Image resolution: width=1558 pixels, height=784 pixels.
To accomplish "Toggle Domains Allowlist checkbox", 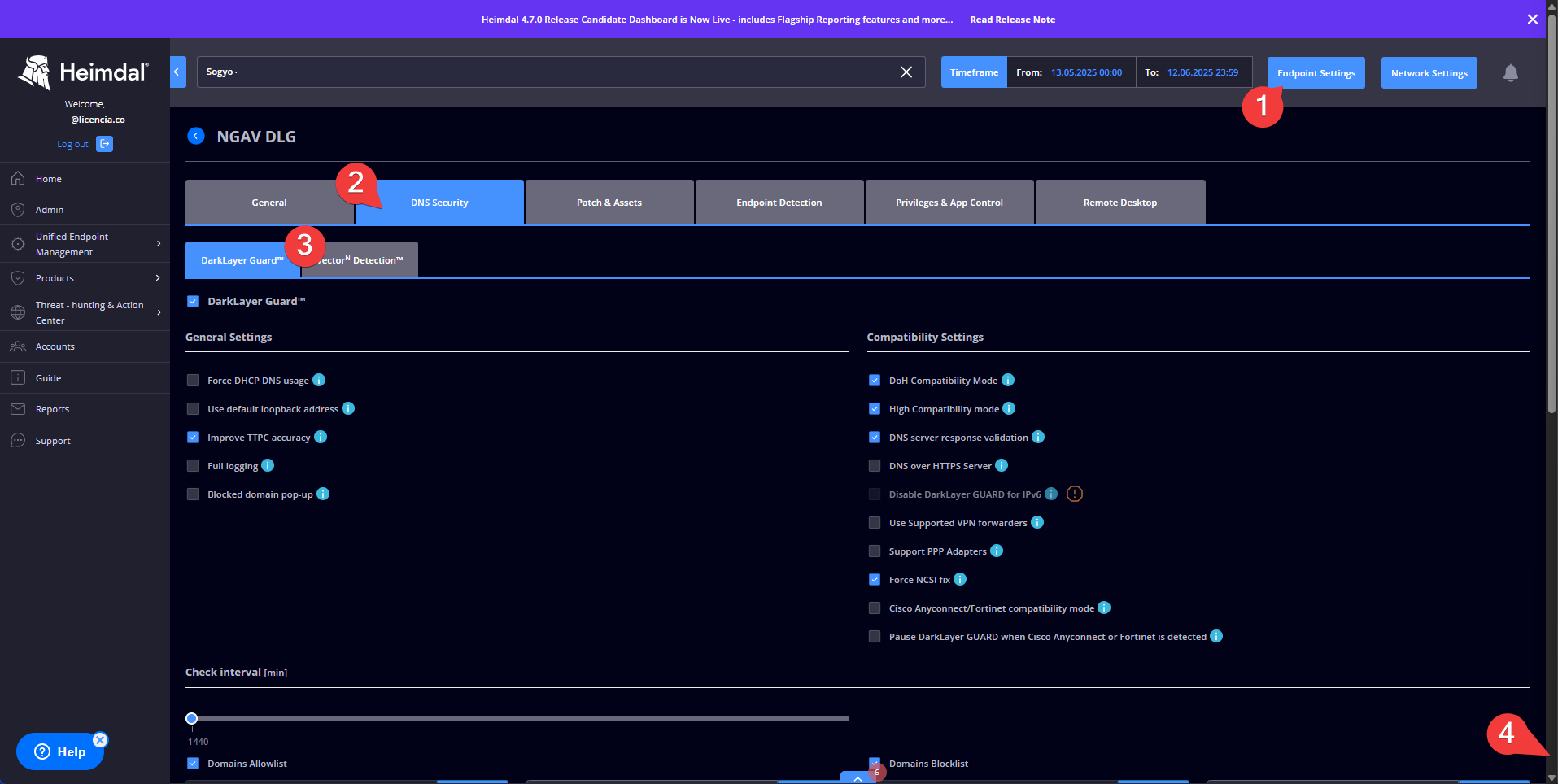I will tap(193, 763).
